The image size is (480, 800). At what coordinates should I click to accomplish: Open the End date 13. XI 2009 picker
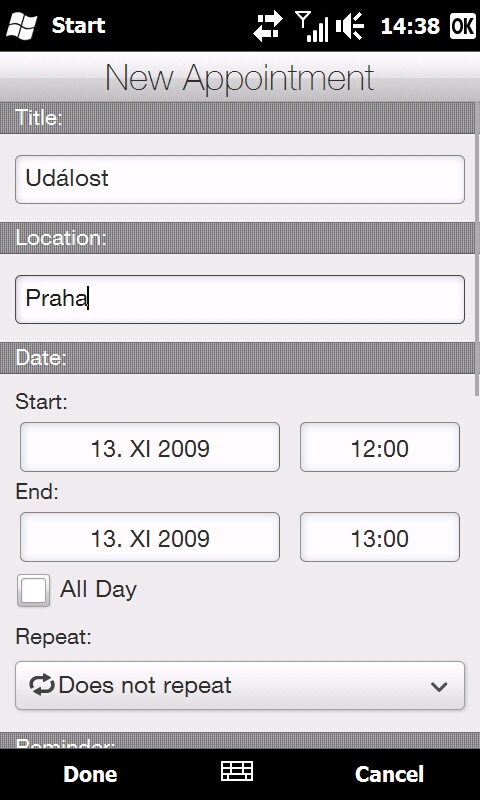click(150, 537)
